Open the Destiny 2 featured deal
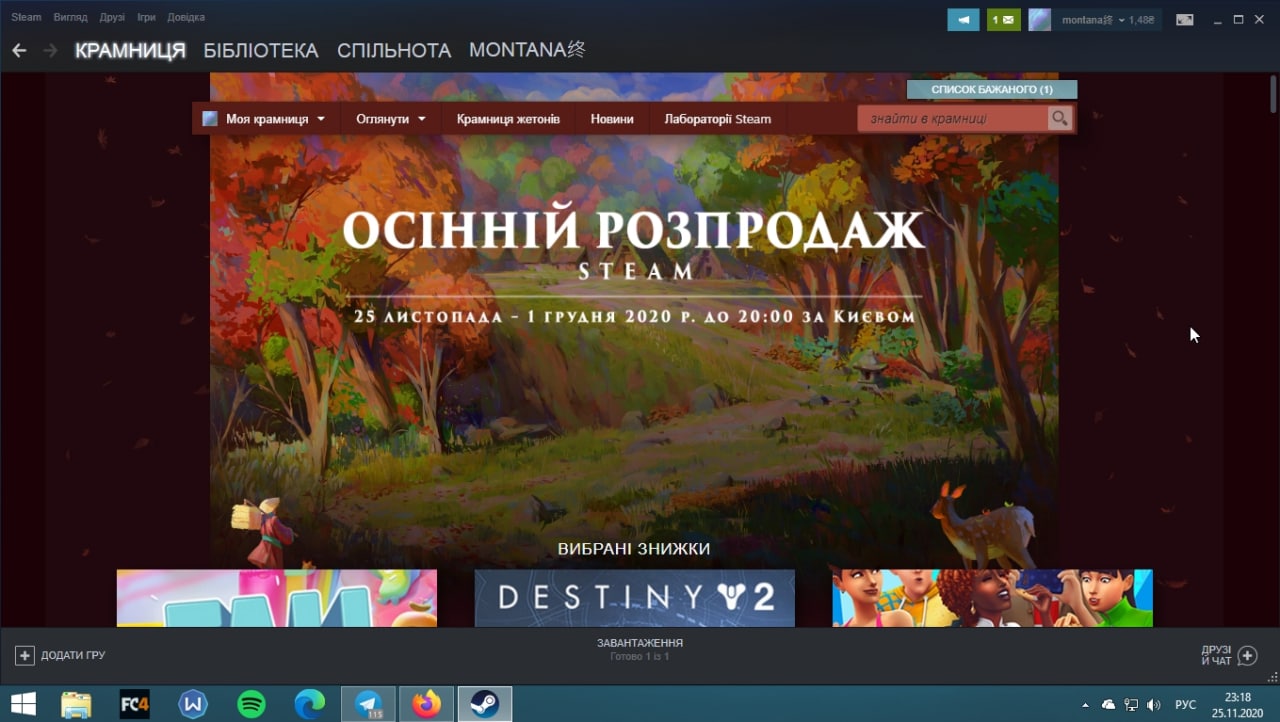 pos(635,598)
